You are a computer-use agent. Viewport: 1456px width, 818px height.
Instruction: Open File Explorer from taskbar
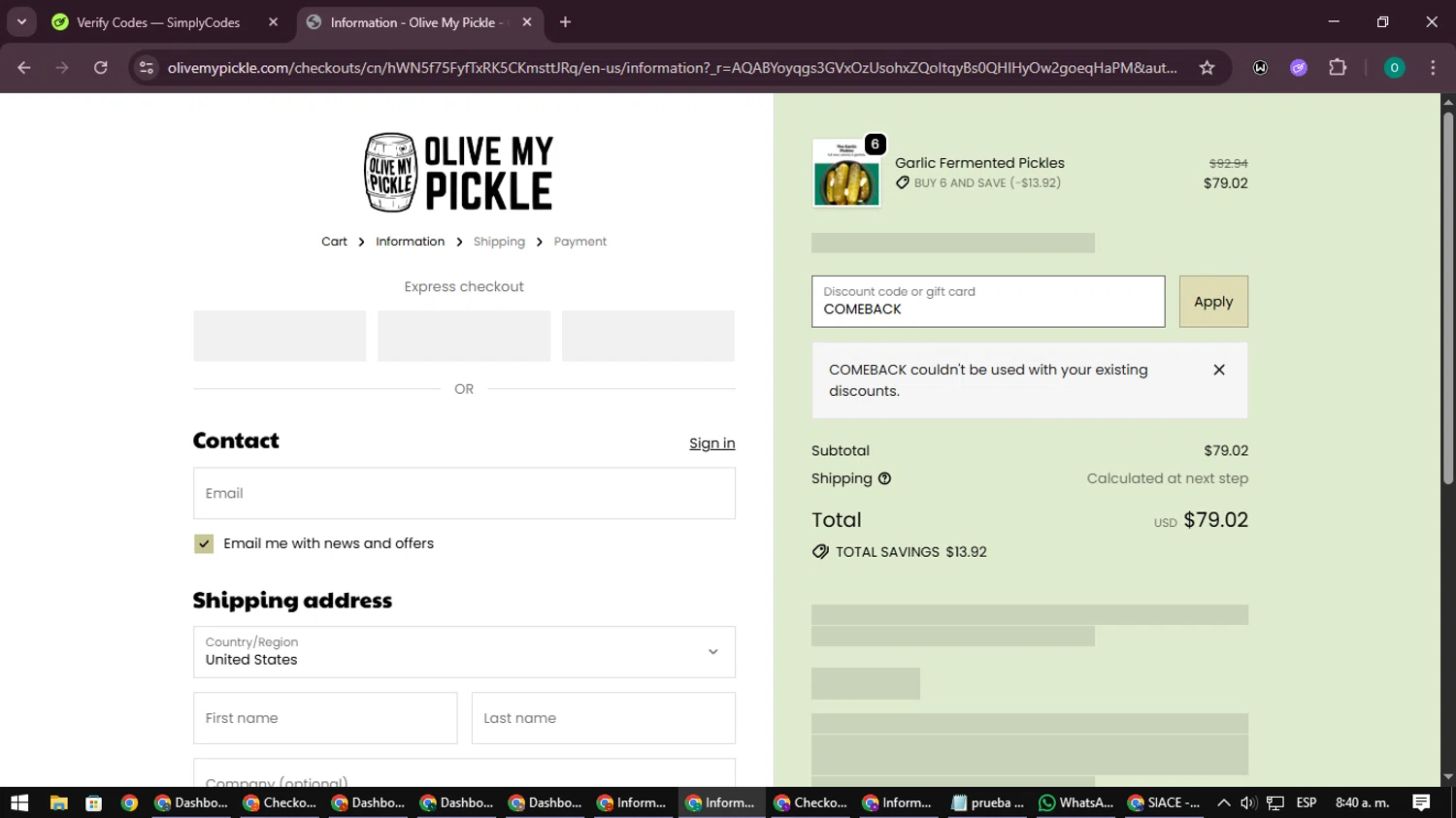pos(58,802)
